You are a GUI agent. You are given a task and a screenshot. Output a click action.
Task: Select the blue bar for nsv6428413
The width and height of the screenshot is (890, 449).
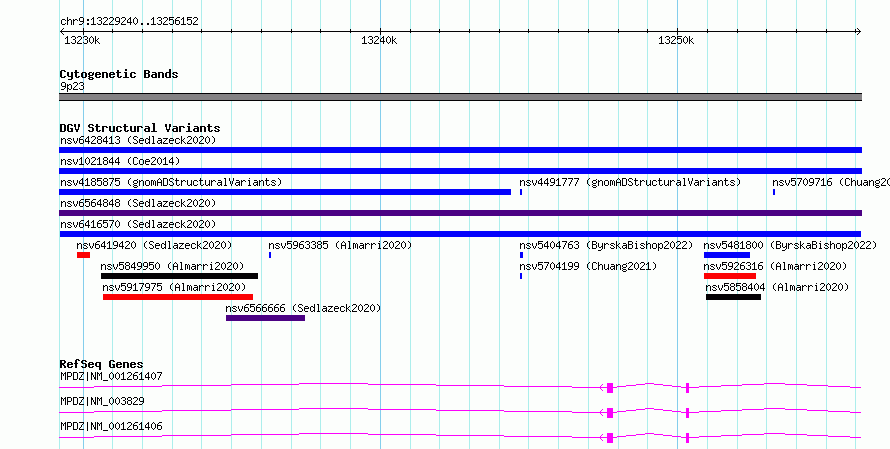pyautogui.click(x=460, y=150)
